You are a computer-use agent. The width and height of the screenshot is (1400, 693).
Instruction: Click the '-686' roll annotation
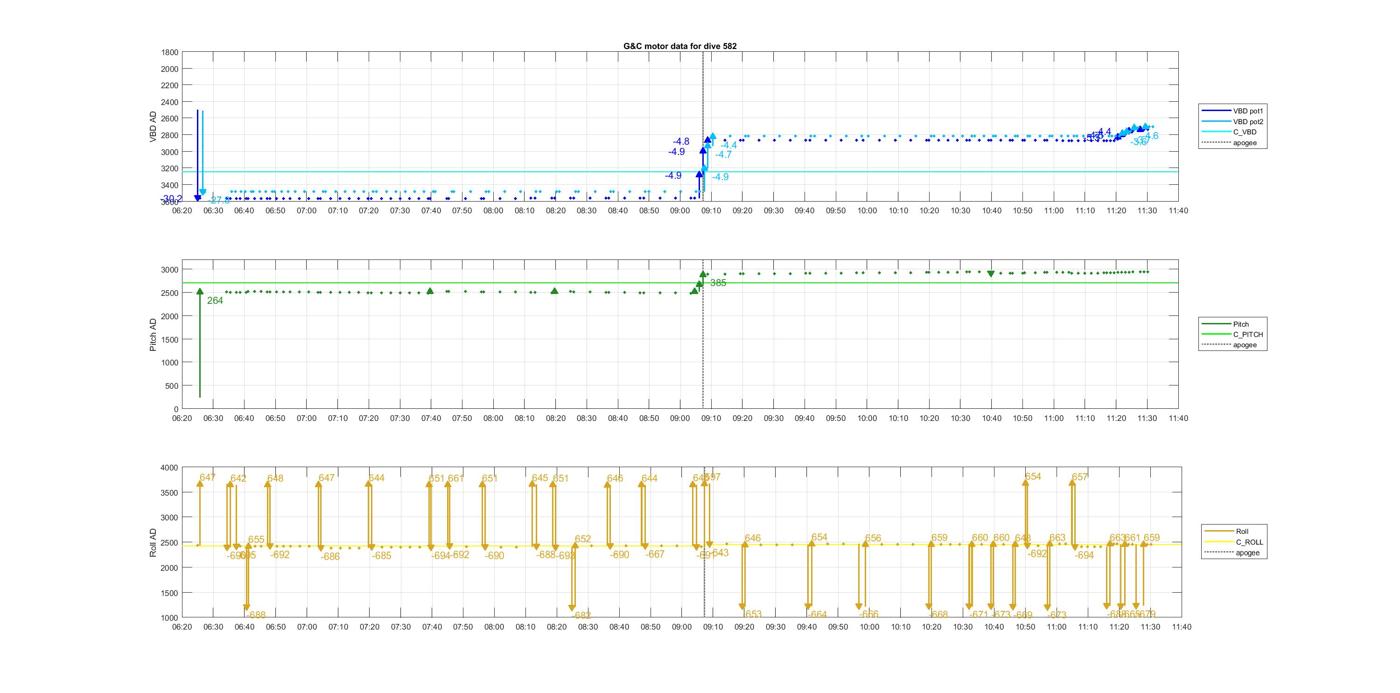(x=330, y=556)
